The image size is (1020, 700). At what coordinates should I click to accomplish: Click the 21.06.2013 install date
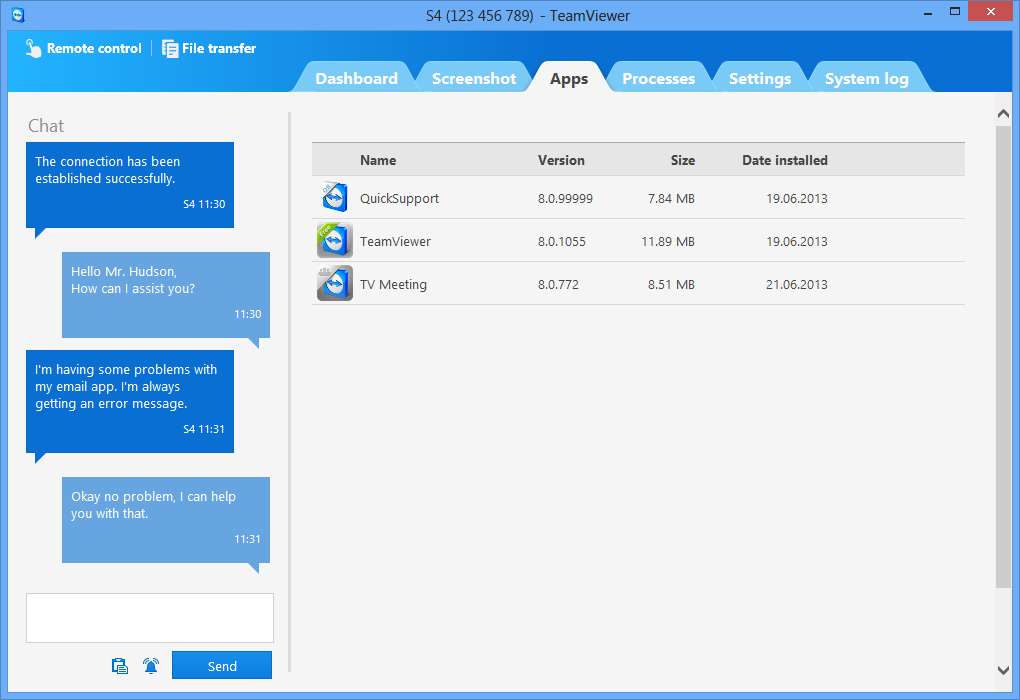click(x=796, y=284)
